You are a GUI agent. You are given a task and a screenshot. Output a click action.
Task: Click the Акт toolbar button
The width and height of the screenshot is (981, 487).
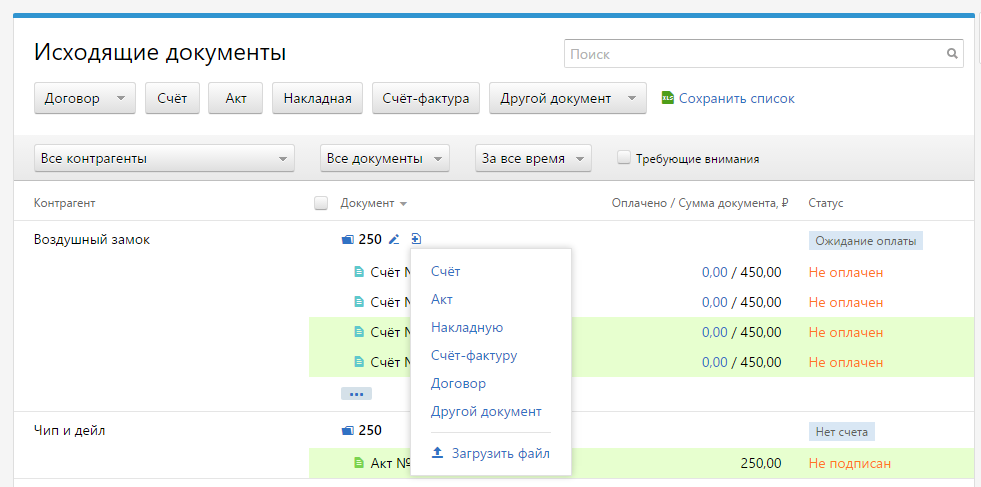point(235,98)
